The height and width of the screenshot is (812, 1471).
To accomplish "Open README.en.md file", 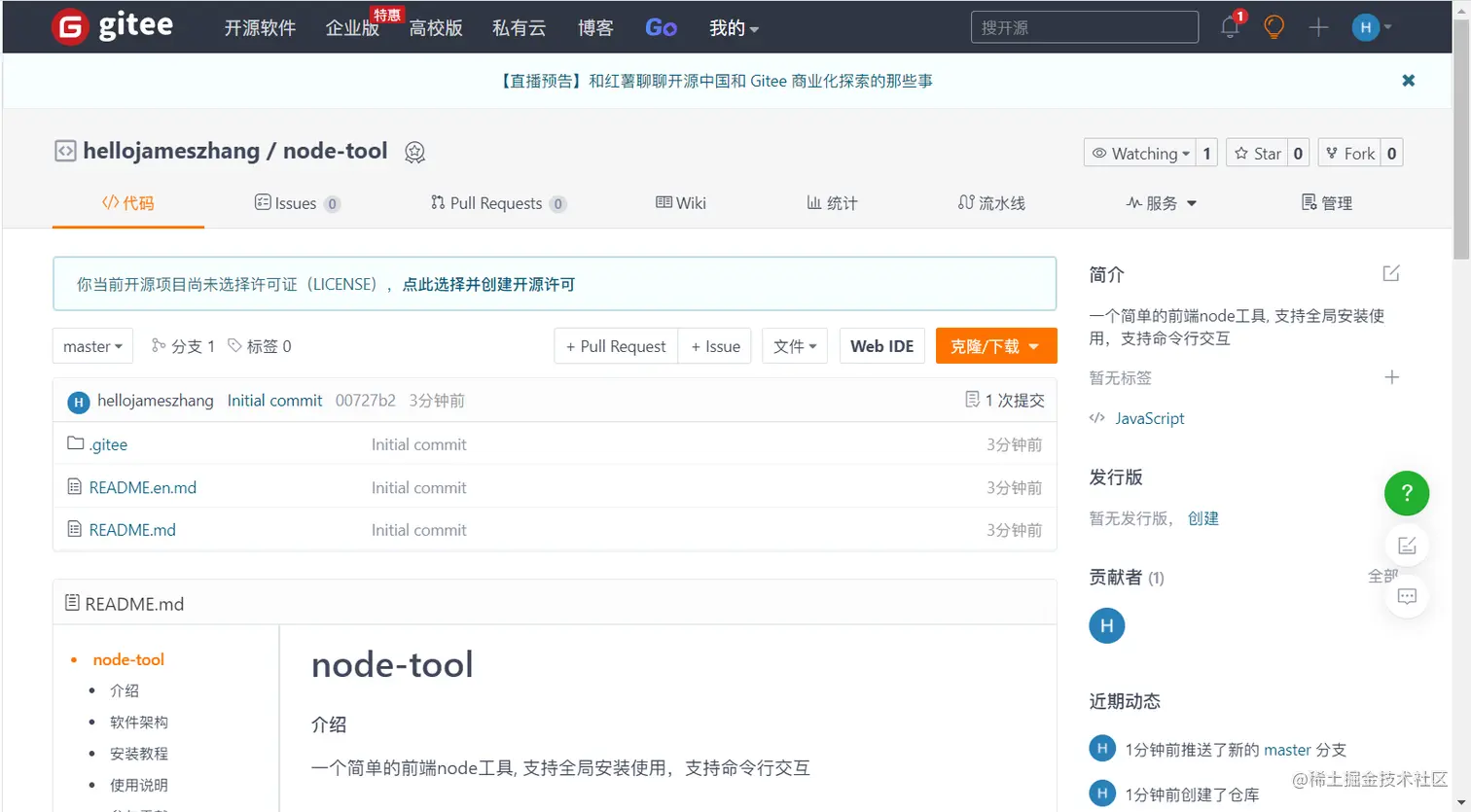I will tap(143, 487).
